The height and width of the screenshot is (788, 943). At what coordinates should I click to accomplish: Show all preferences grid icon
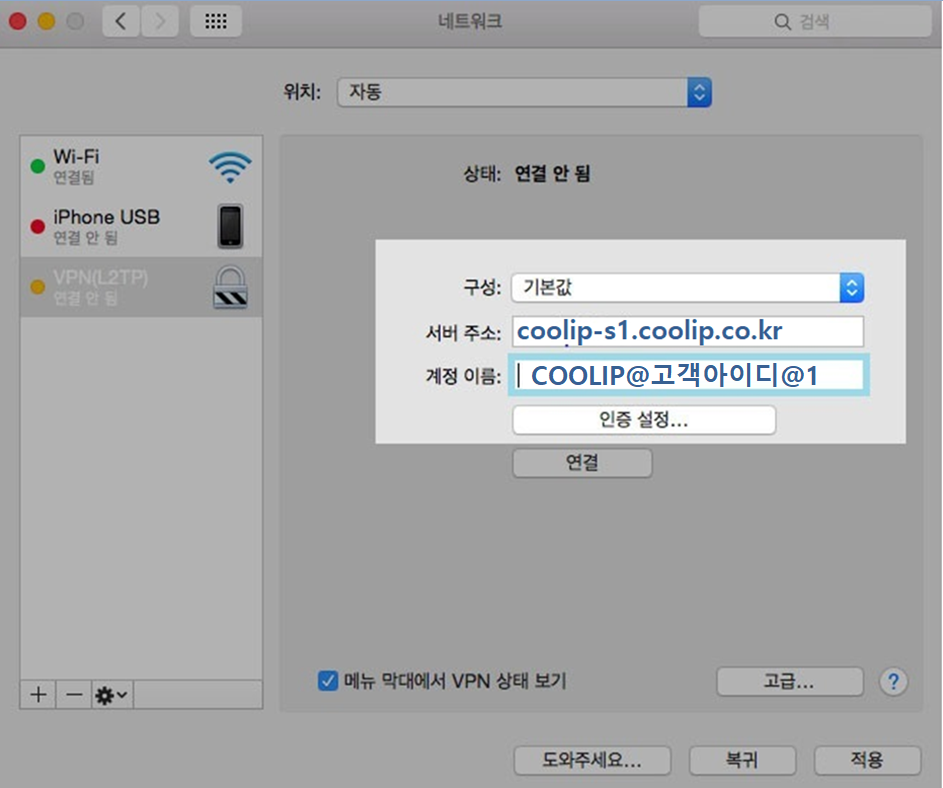click(216, 22)
